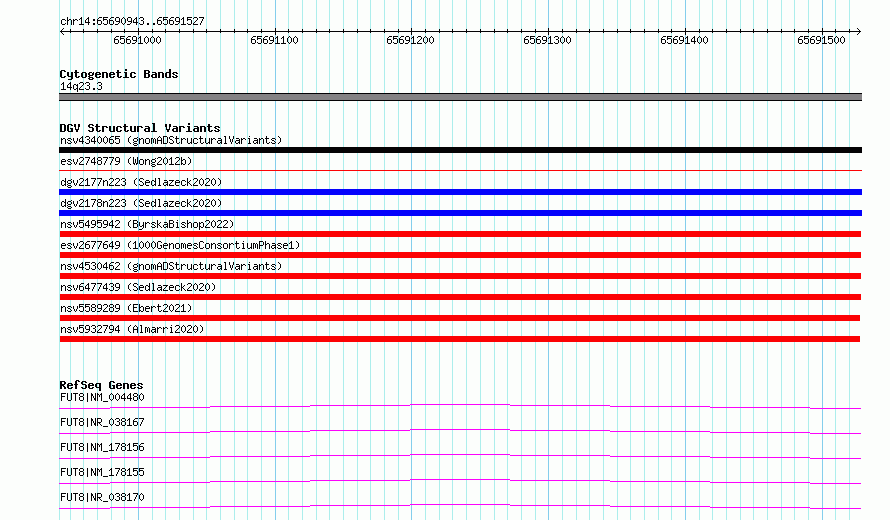This screenshot has height=520, width=890.
Task: Click ruler position 65691300
Action: [547, 40]
